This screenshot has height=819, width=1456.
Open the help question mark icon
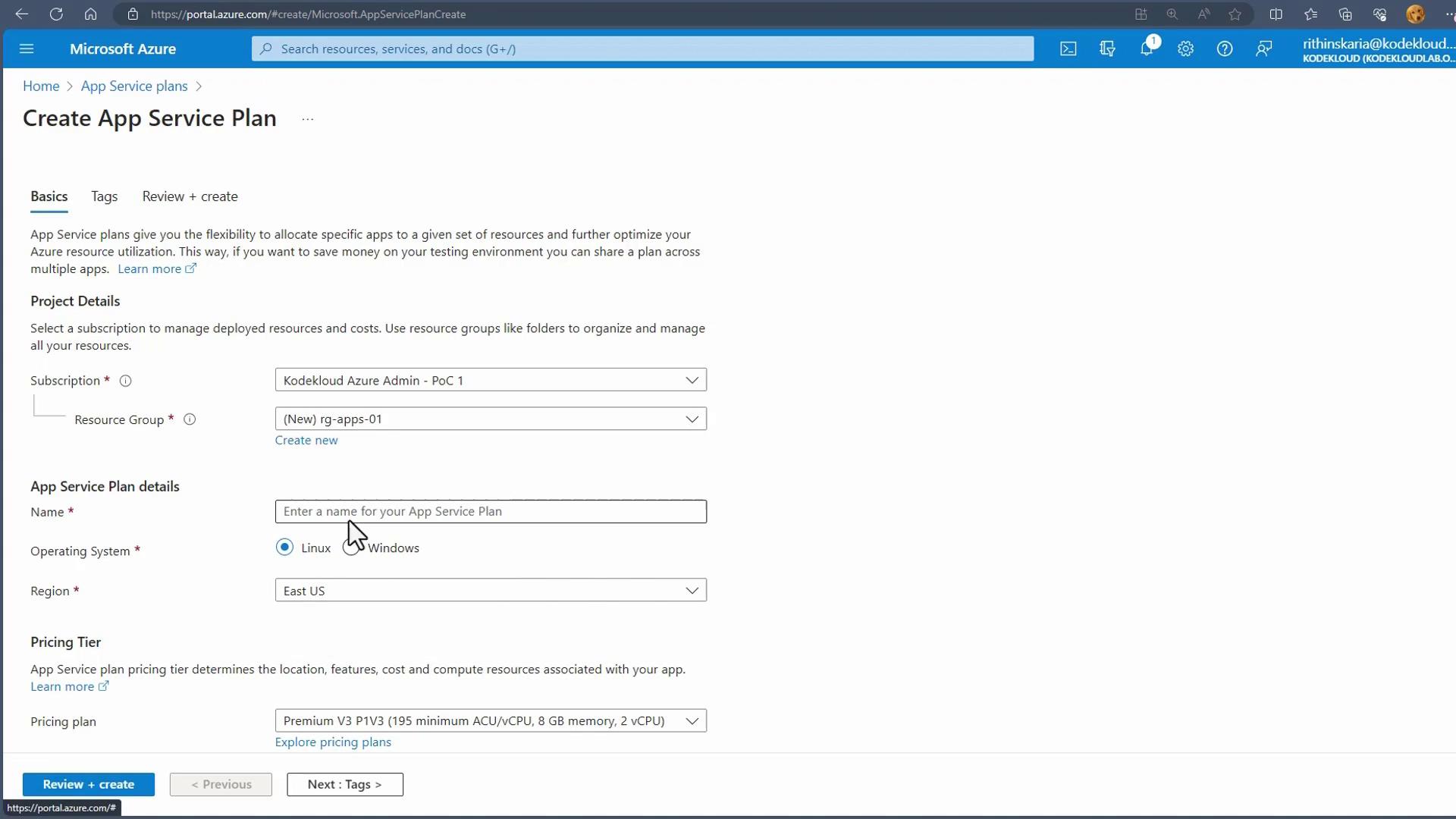[x=1225, y=49]
